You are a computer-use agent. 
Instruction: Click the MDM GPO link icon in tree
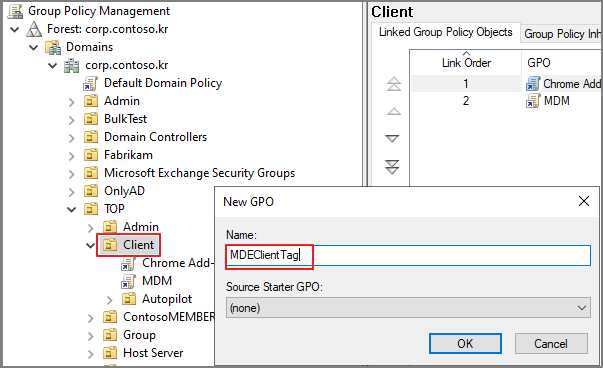click(x=128, y=281)
